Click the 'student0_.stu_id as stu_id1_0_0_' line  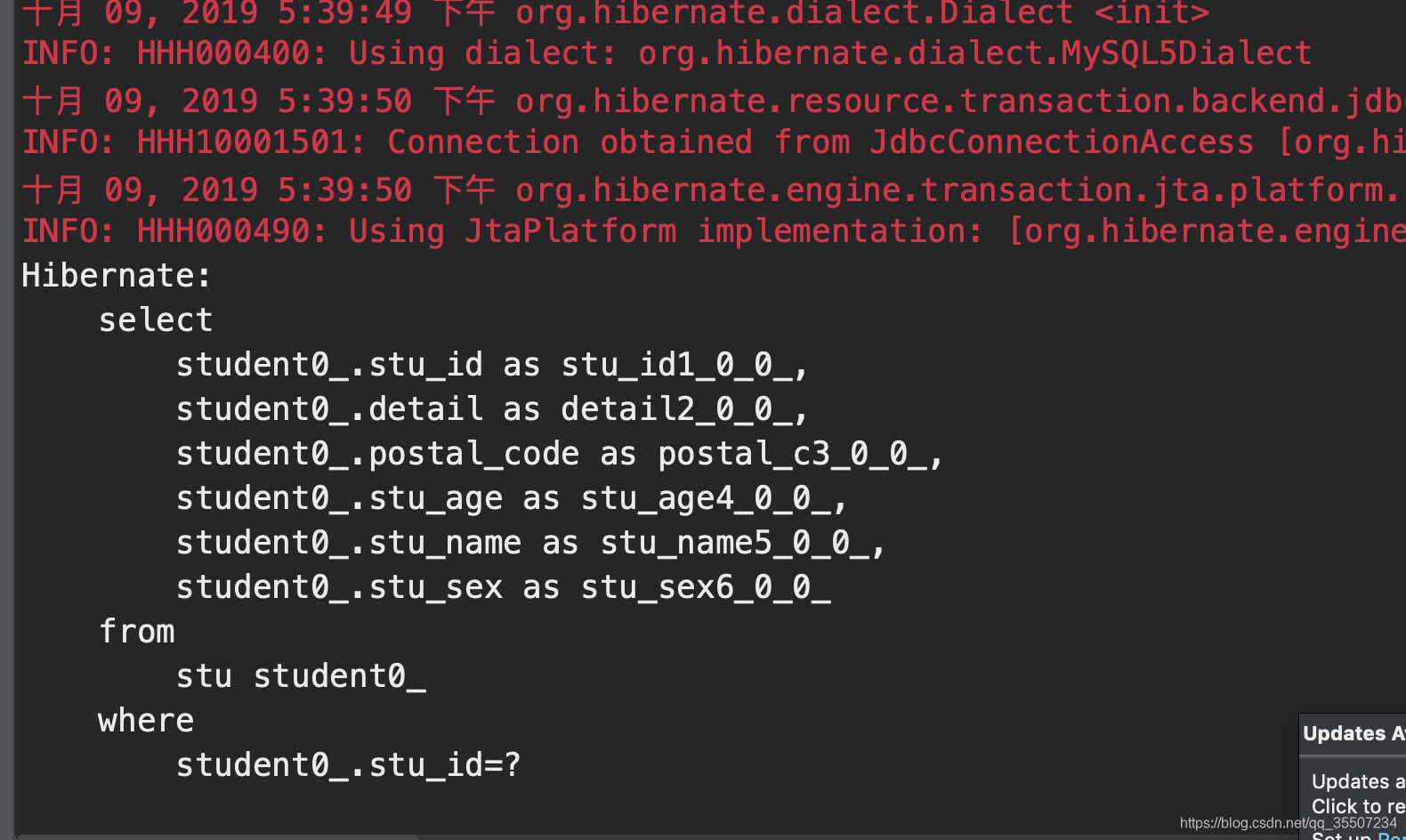(492, 365)
